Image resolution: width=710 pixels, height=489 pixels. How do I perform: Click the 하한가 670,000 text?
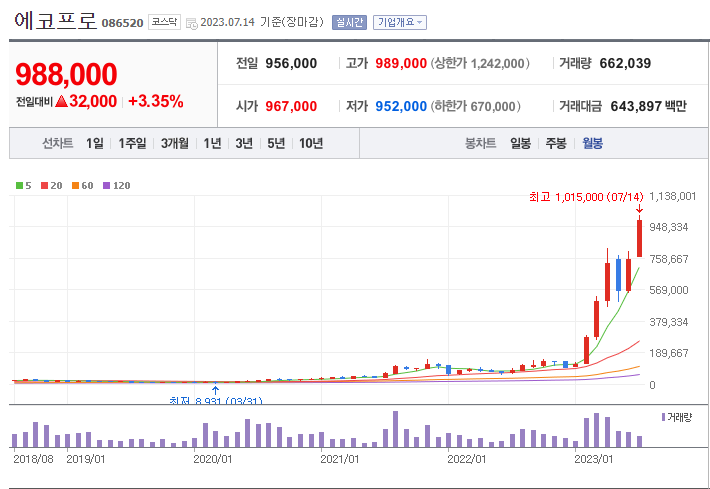475,106
